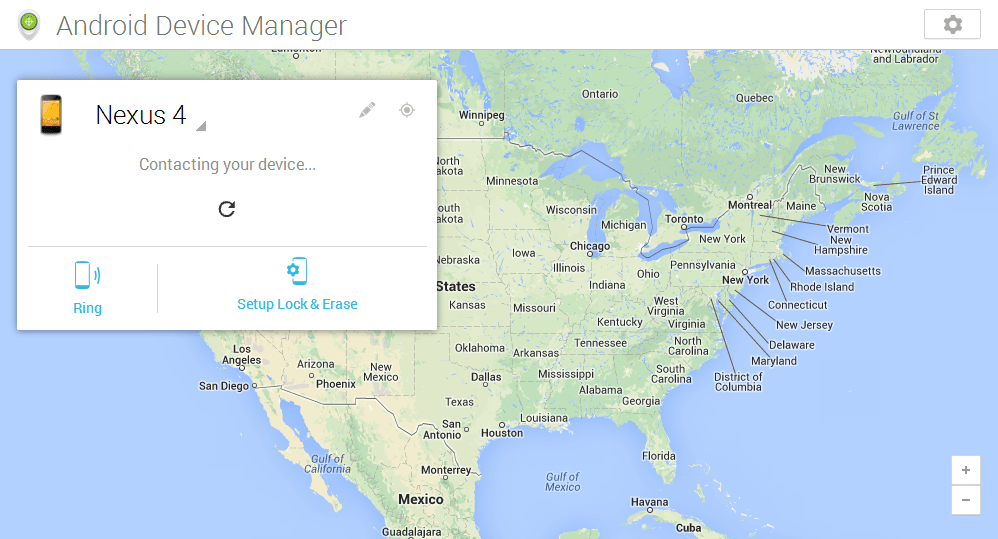
Task: Click Pennsylvania label on the map
Action: coord(703,265)
